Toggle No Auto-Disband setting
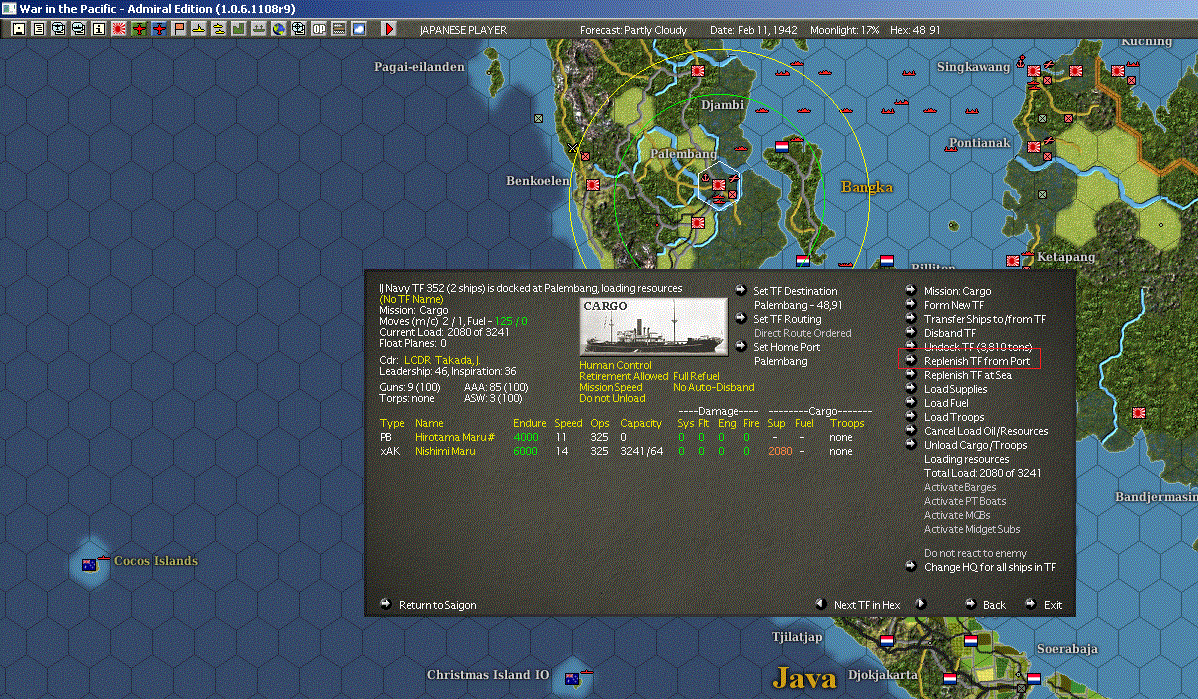 714,387
